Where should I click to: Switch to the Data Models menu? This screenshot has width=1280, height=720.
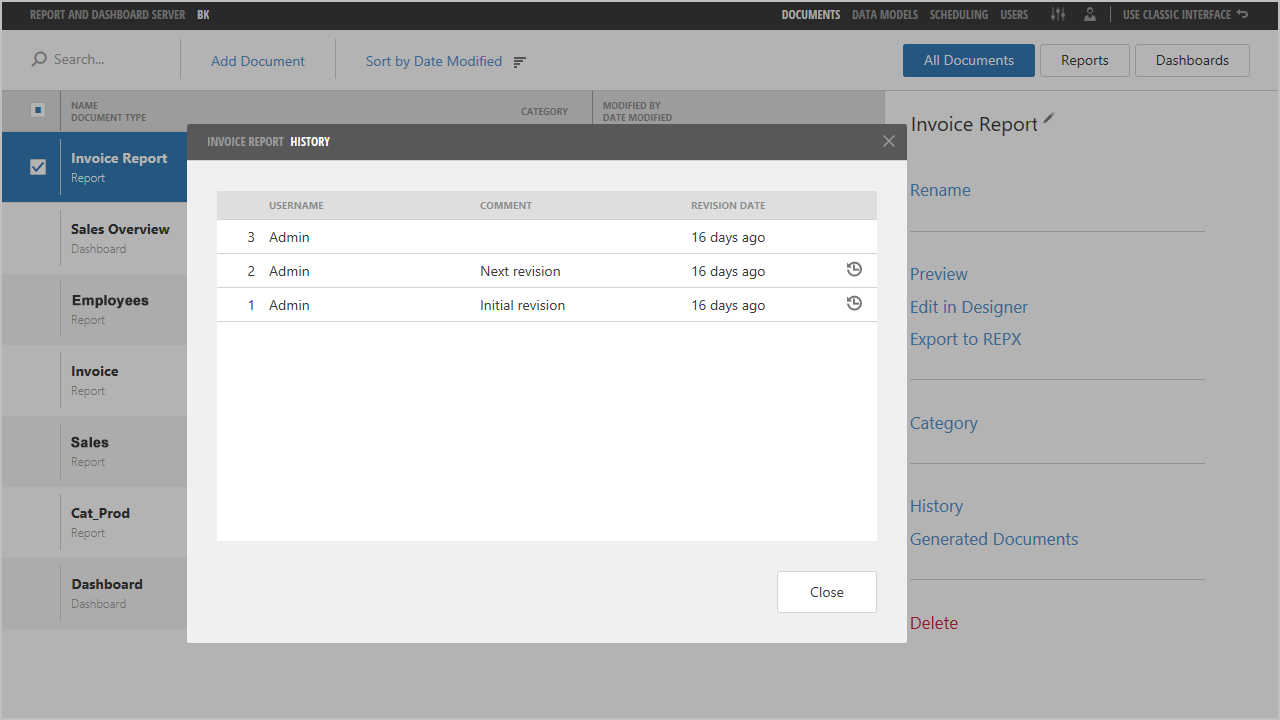884,15
